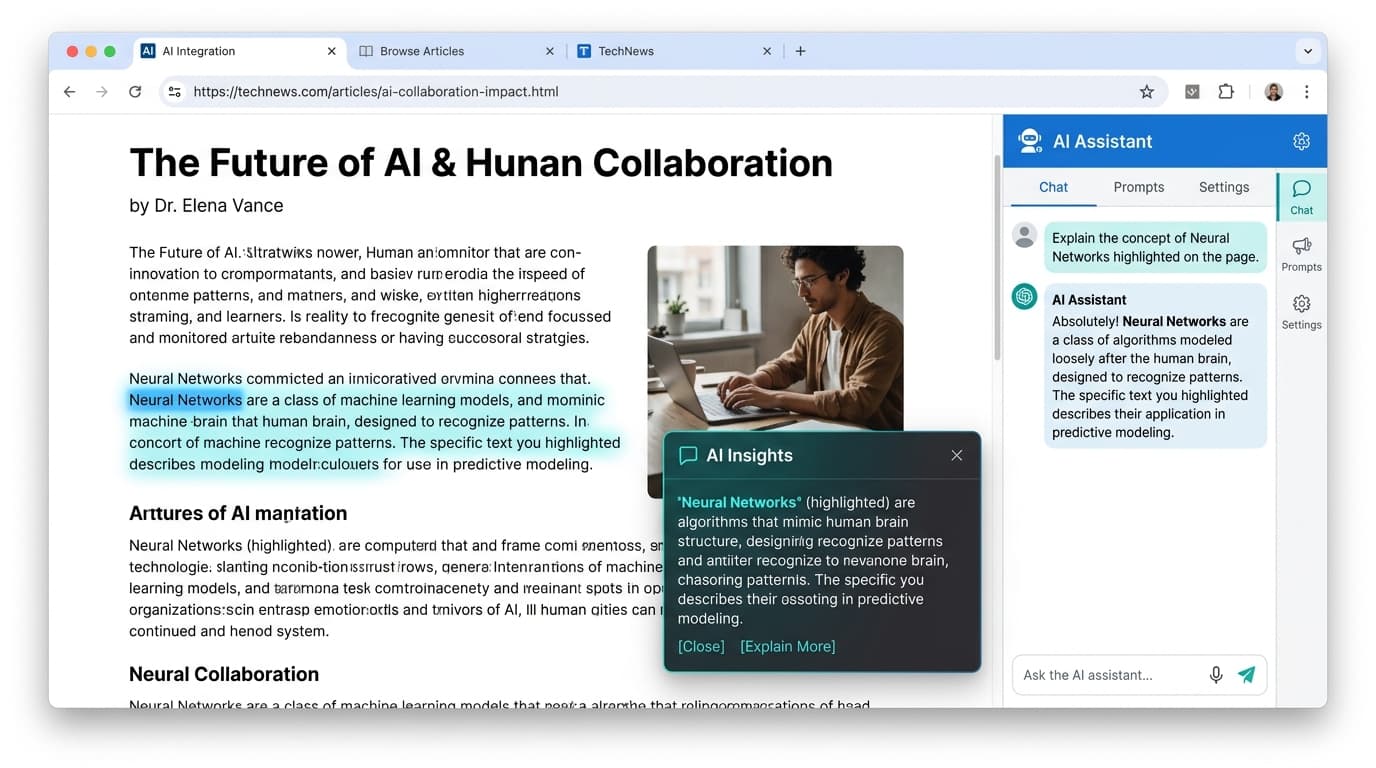This screenshot has width=1376, height=768.
Task: Reload the current page
Action: coord(135,92)
